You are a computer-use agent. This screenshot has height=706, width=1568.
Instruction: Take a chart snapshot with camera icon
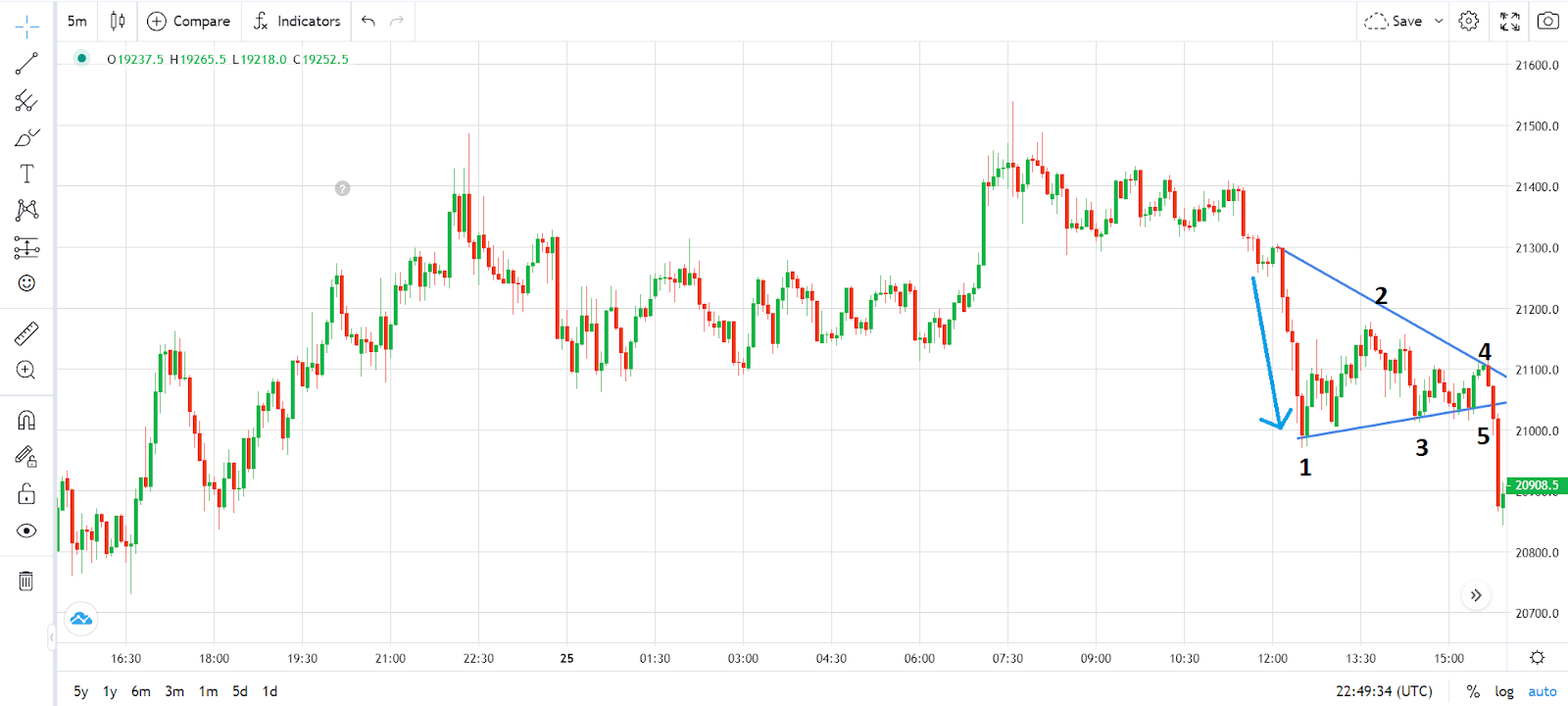pyautogui.click(x=1547, y=21)
